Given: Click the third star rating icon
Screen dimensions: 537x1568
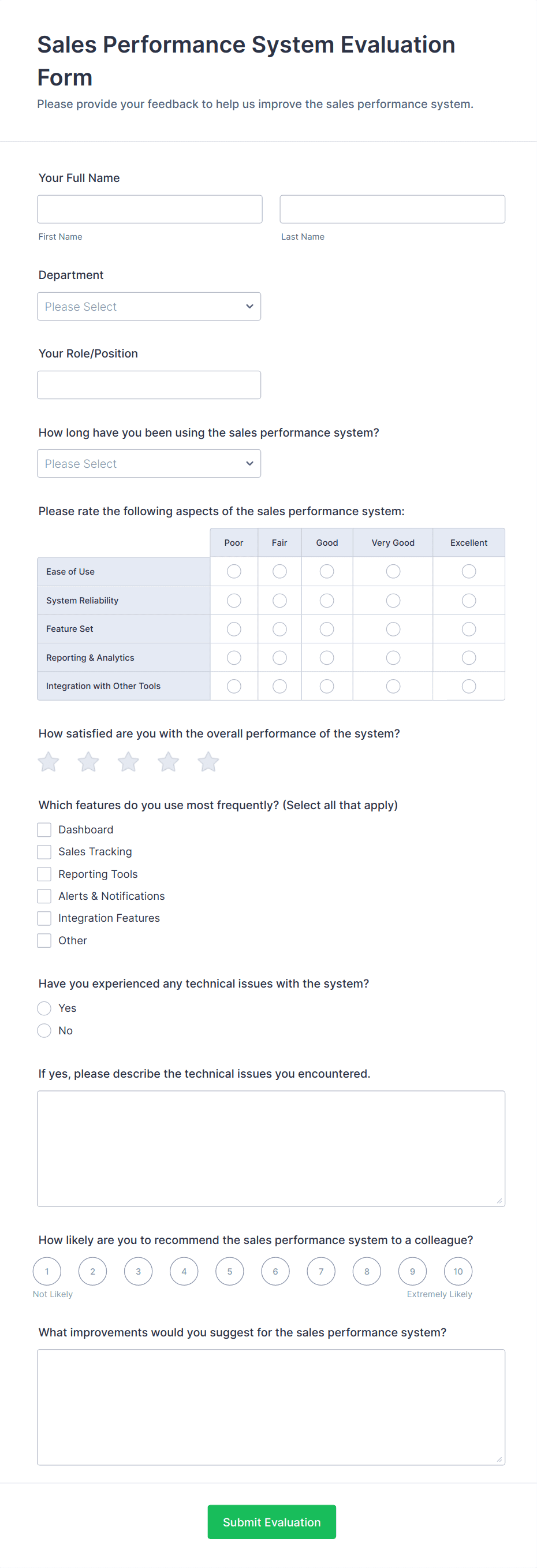Looking at the screenshot, I should 128,762.
